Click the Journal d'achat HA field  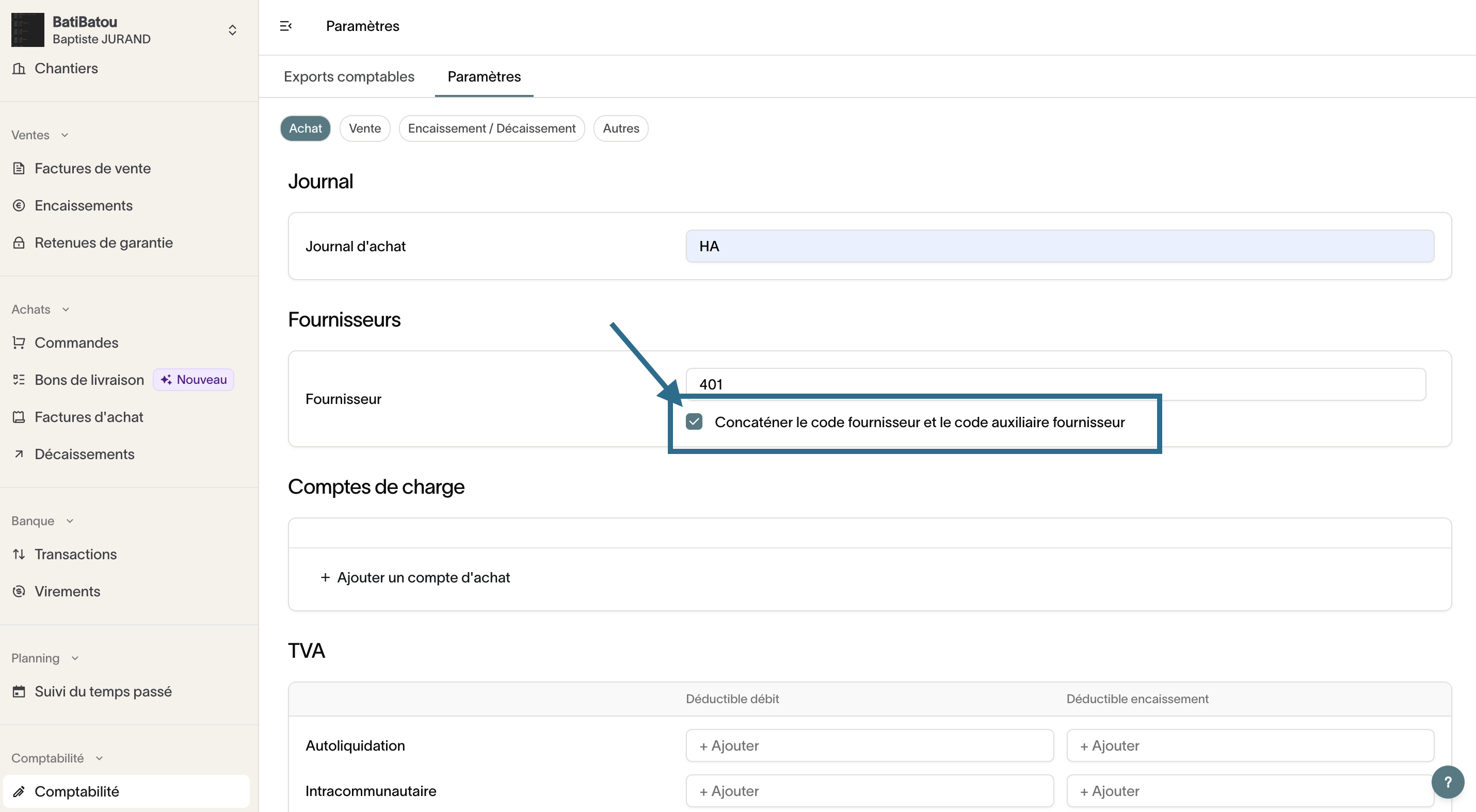pos(1060,246)
